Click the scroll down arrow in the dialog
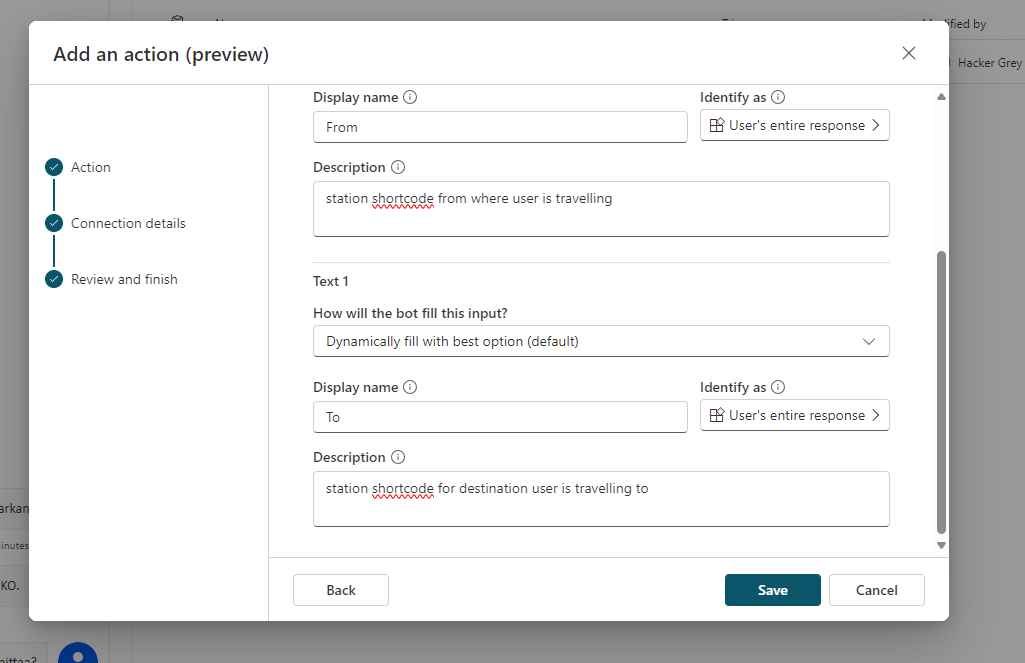Viewport: 1025px width, 663px height. click(x=941, y=545)
